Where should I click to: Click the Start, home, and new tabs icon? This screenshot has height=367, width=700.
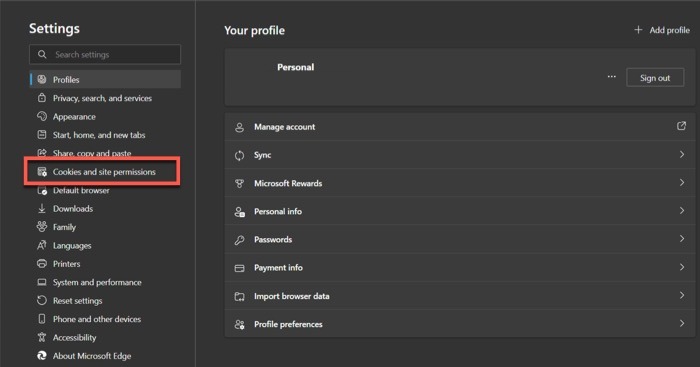[x=42, y=134]
